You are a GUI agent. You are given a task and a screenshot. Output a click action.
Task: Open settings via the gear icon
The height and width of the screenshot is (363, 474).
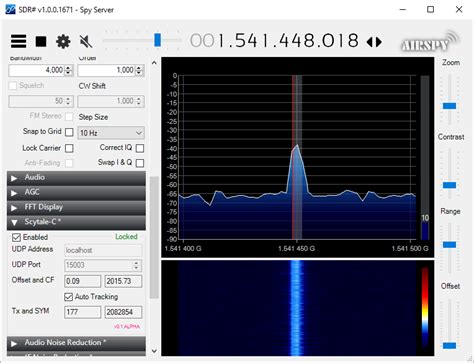63,41
